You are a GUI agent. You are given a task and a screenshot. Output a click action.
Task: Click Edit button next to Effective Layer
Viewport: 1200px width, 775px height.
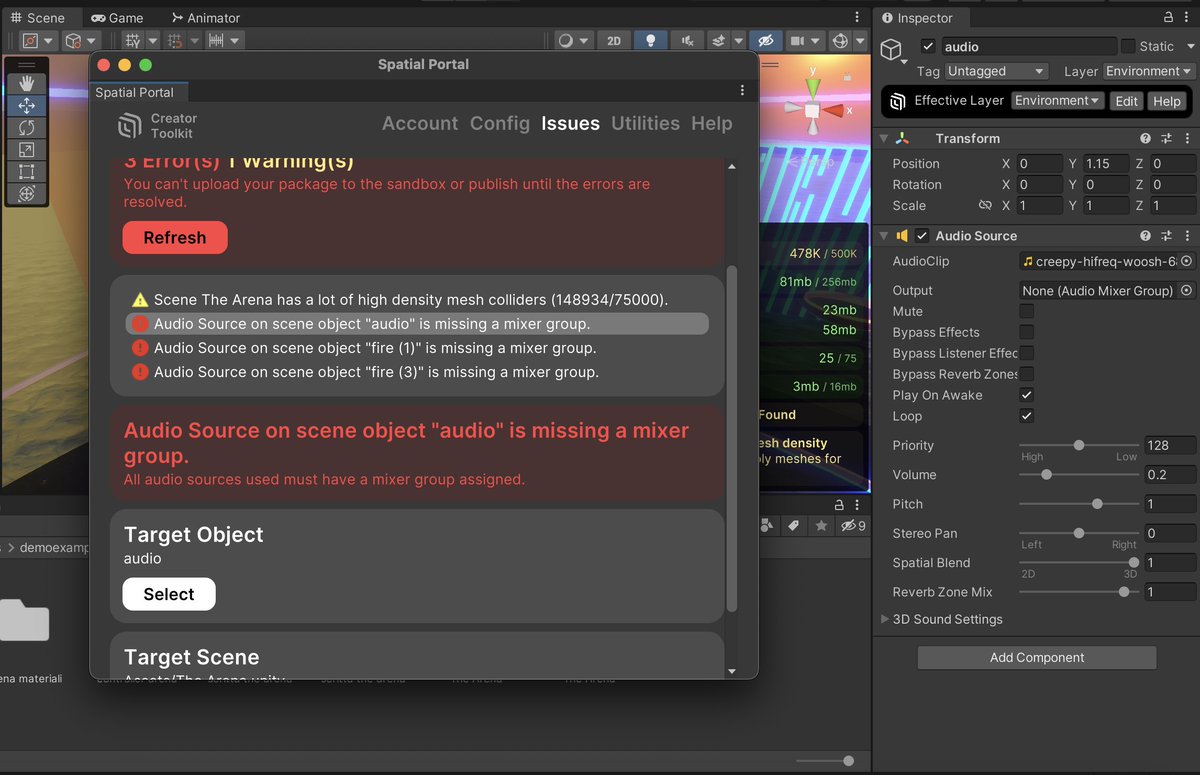point(1127,101)
